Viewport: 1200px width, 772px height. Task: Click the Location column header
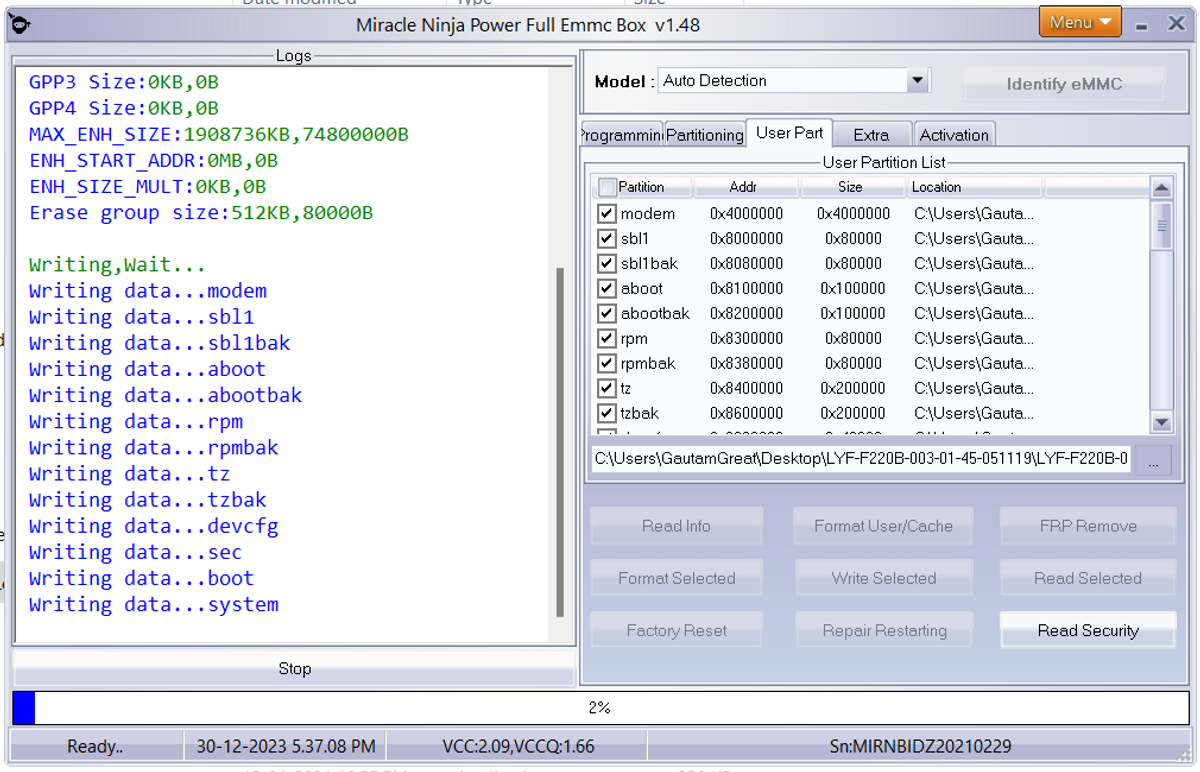coord(974,187)
